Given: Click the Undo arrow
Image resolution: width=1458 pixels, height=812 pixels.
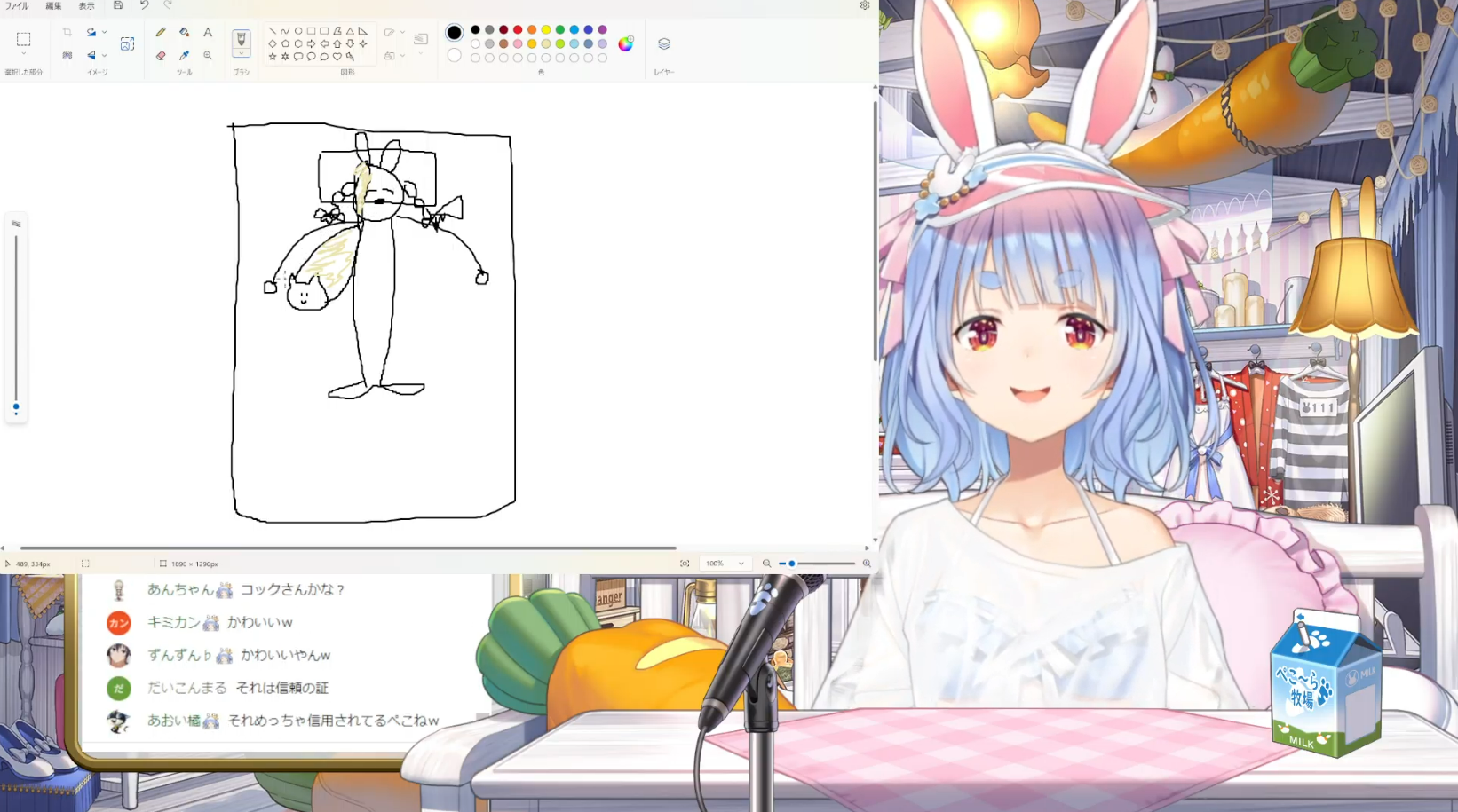Looking at the screenshot, I should tap(144, 5).
